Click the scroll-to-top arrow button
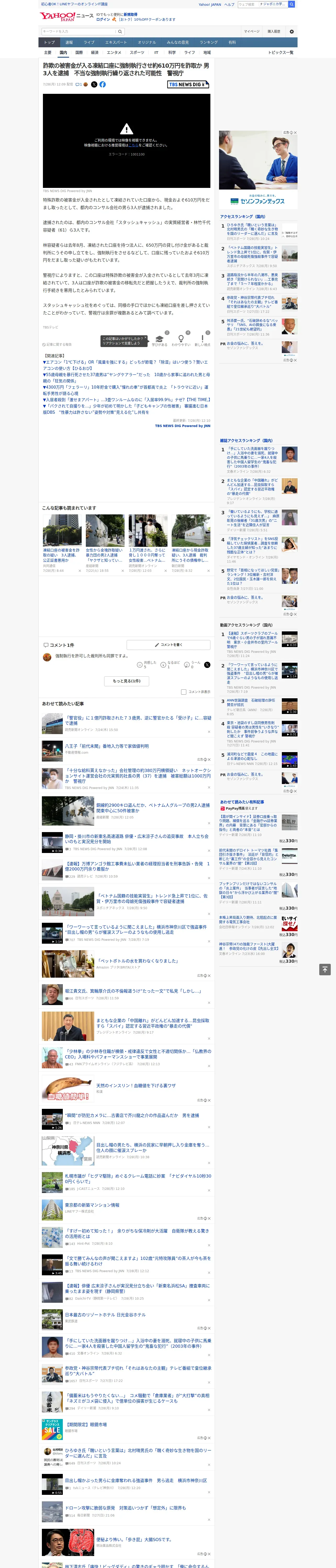 (x=325, y=970)
